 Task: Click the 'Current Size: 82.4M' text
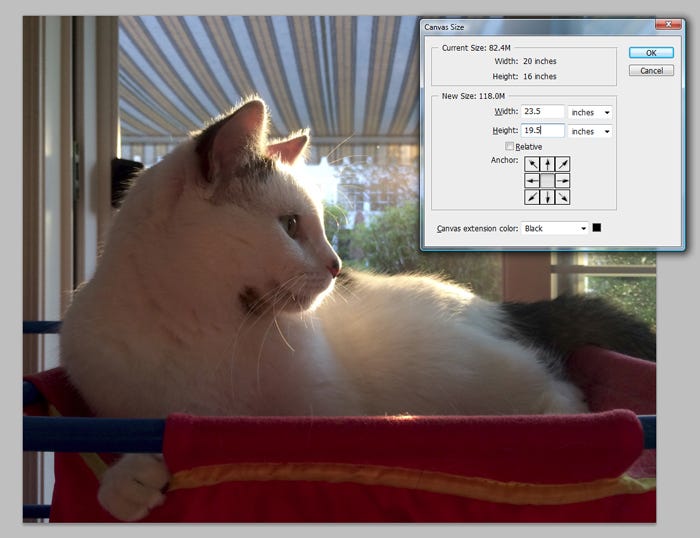click(476, 48)
